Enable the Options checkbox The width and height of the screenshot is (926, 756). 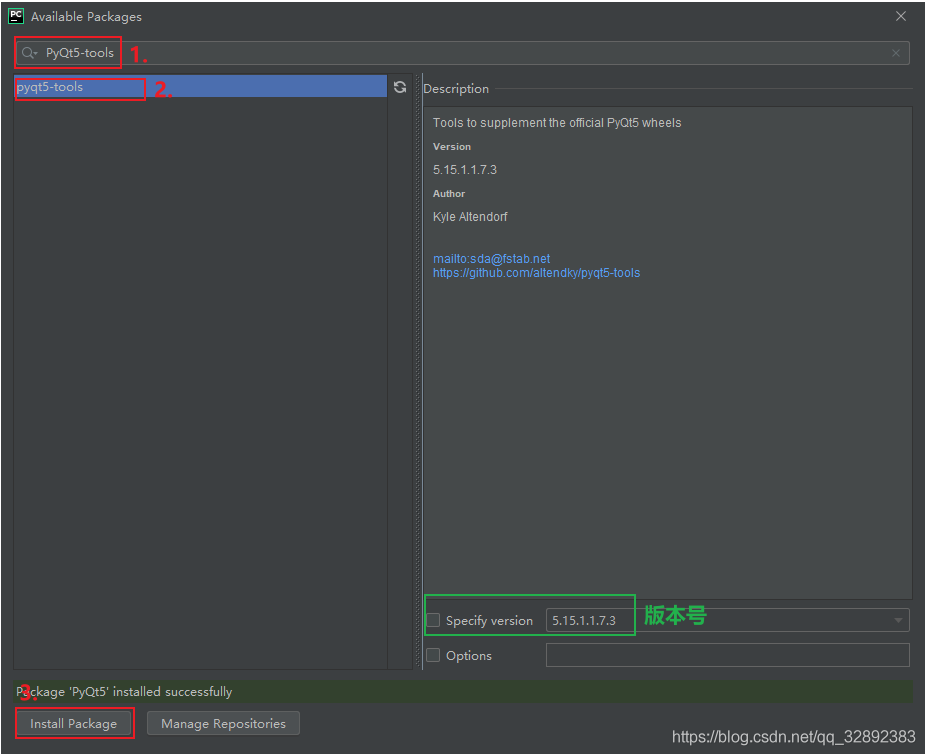coord(433,655)
